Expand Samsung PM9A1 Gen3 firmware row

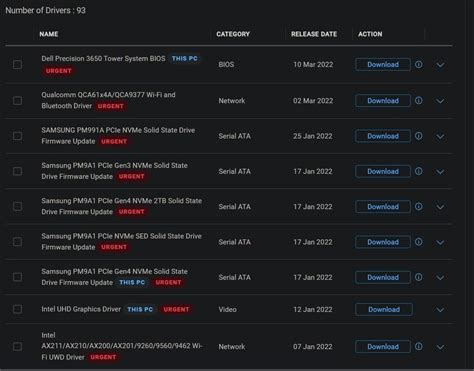[440, 172]
